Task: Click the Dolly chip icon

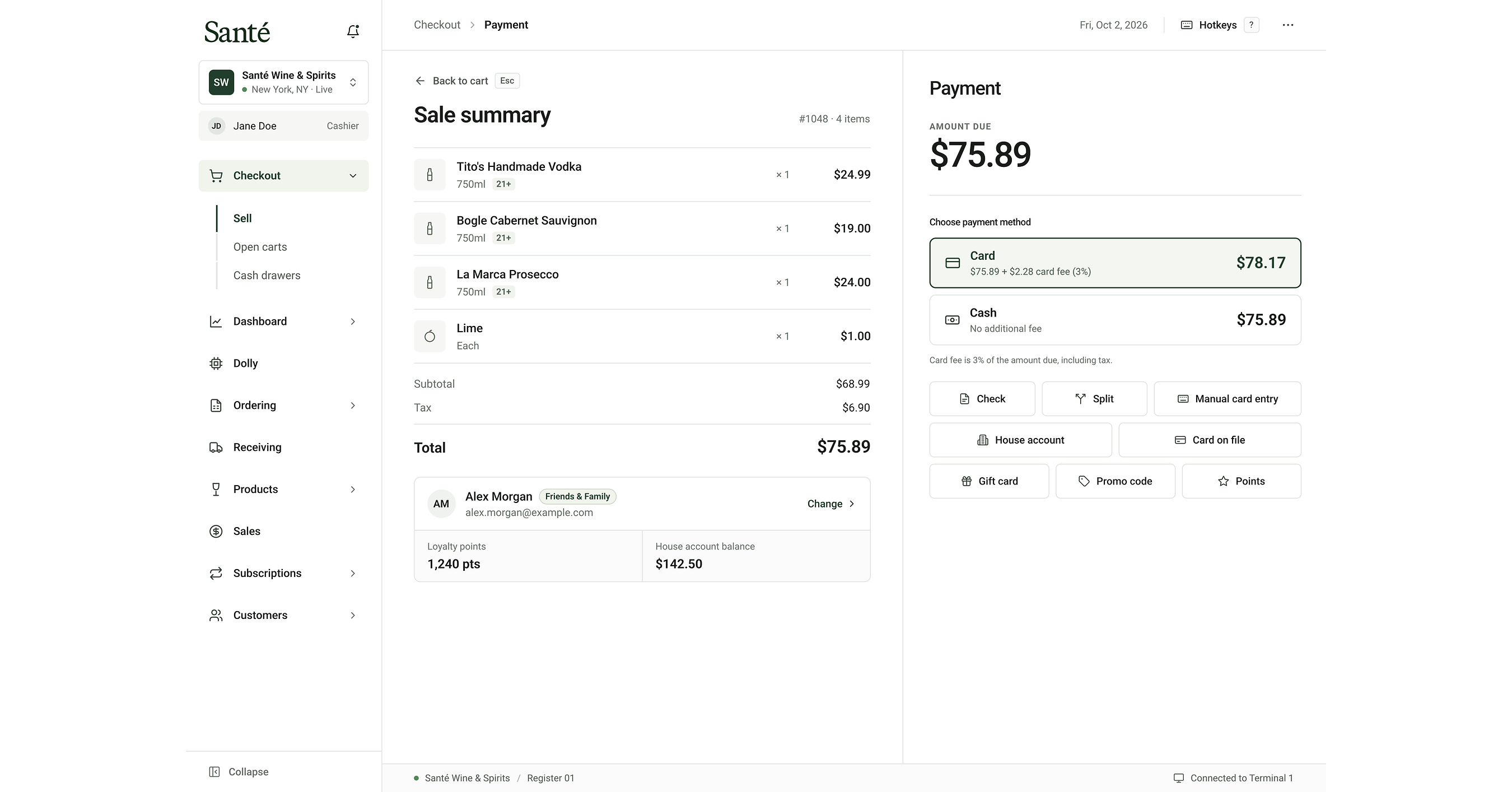Action: 216,364
